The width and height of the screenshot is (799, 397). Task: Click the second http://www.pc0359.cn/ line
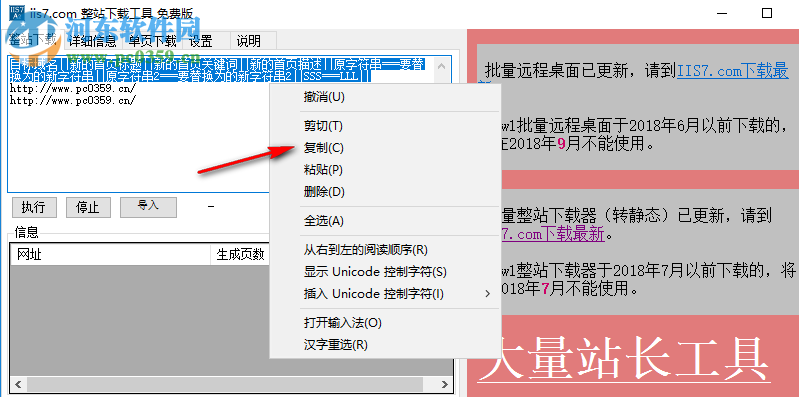[x=73, y=100]
